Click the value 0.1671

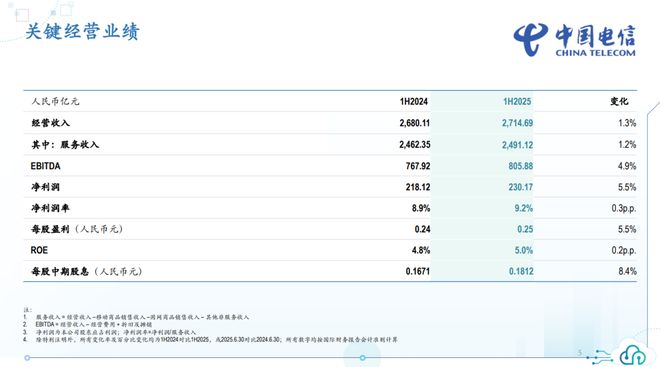pos(418,271)
